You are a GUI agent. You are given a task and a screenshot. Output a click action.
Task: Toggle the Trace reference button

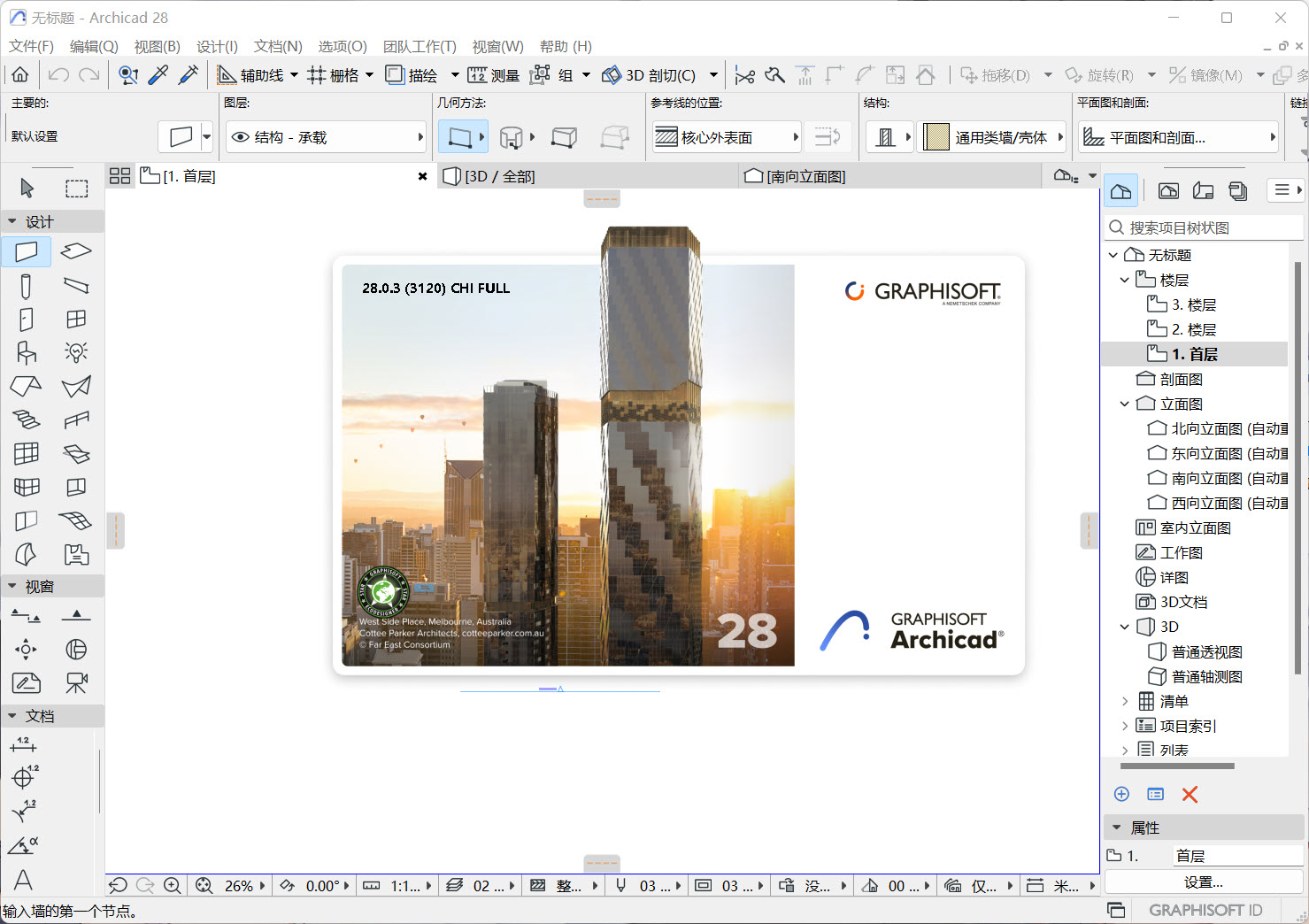coord(412,75)
